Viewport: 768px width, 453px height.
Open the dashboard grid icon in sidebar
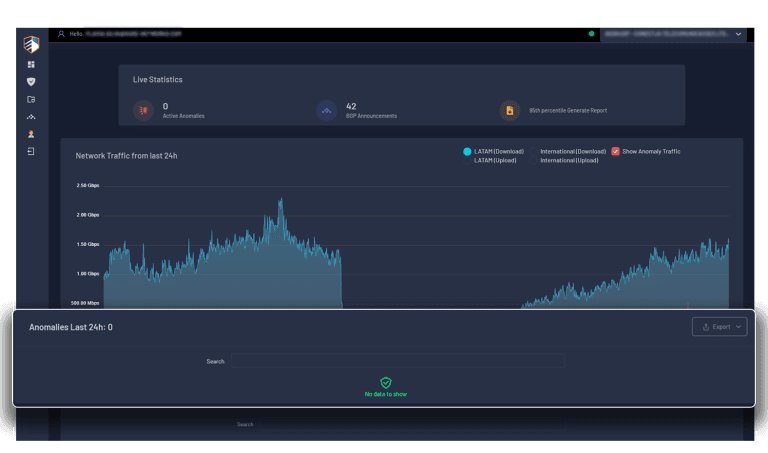pos(31,65)
